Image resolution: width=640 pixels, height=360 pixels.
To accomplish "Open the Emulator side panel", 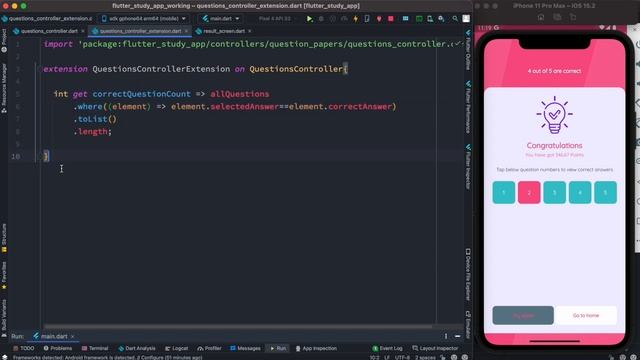I will (468, 324).
